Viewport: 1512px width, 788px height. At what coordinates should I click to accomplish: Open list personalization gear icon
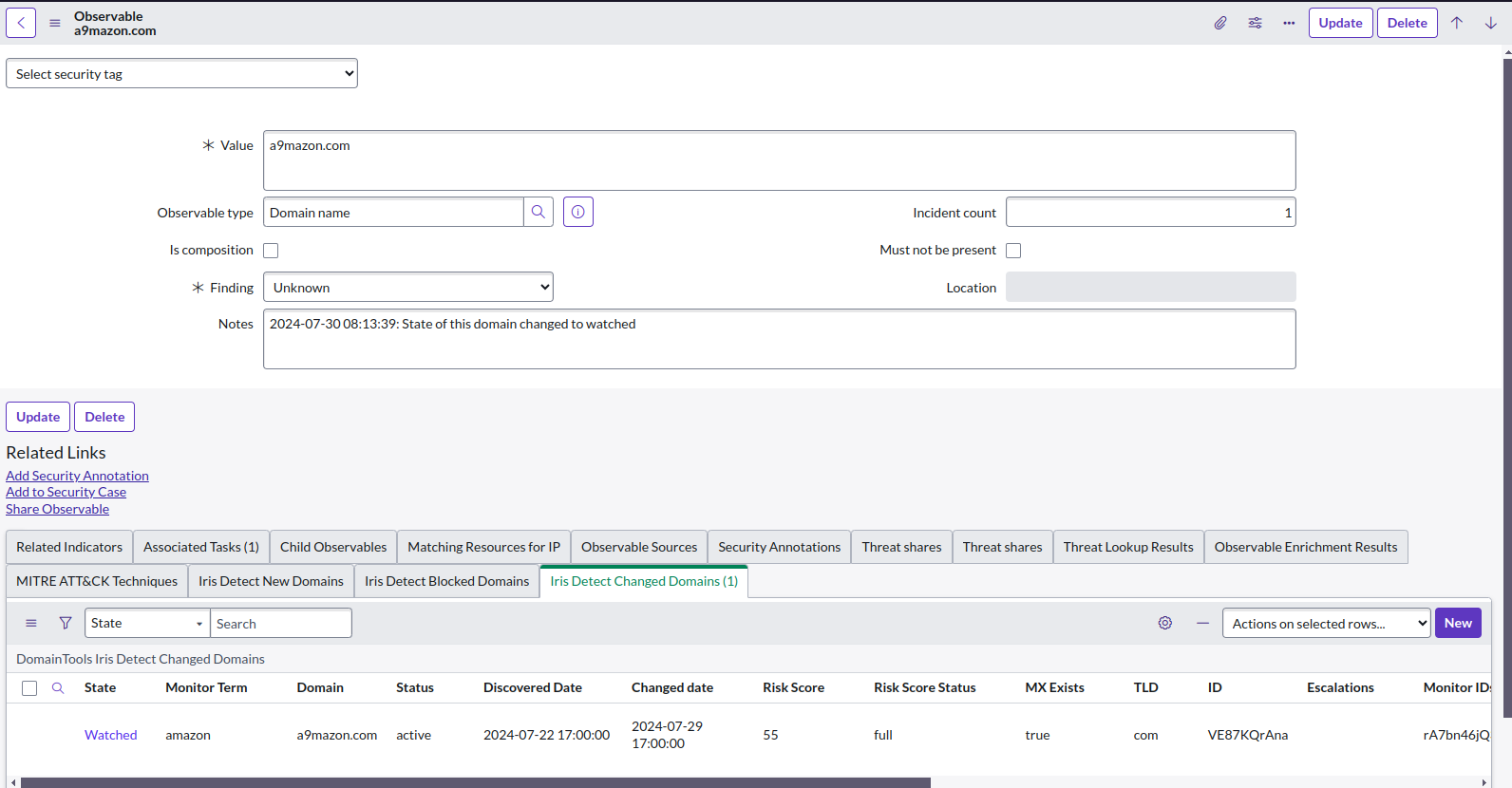[x=1165, y=623]
